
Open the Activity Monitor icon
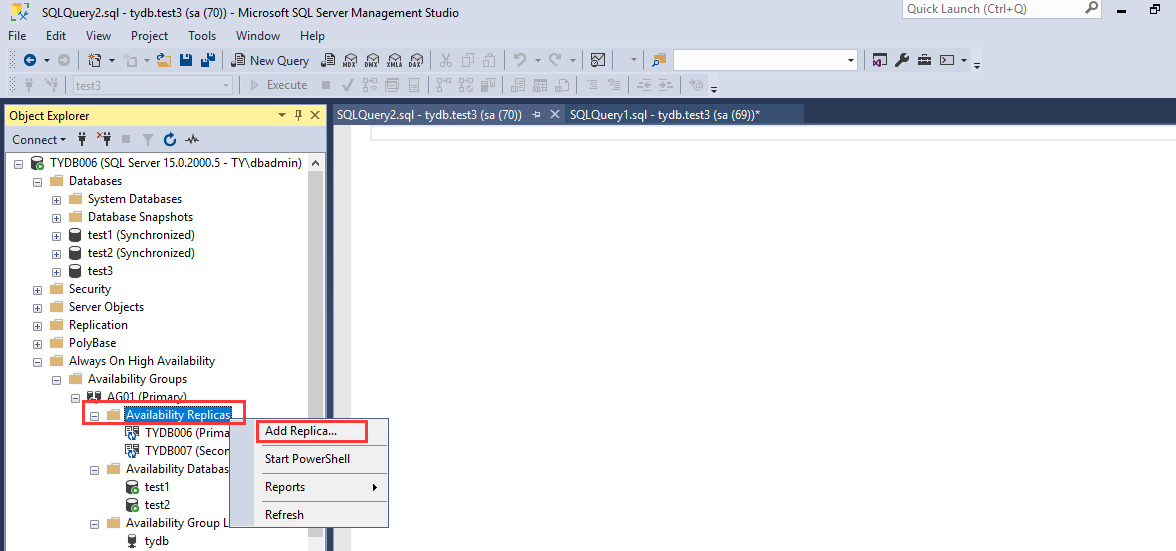tap(598, 60)
